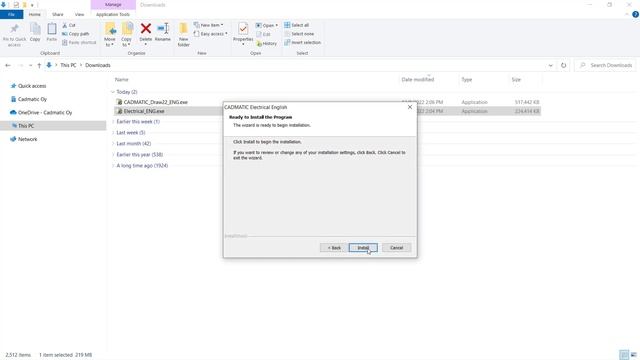
Task: Switch to large icons view layout
Action: [x=633, y=355]
